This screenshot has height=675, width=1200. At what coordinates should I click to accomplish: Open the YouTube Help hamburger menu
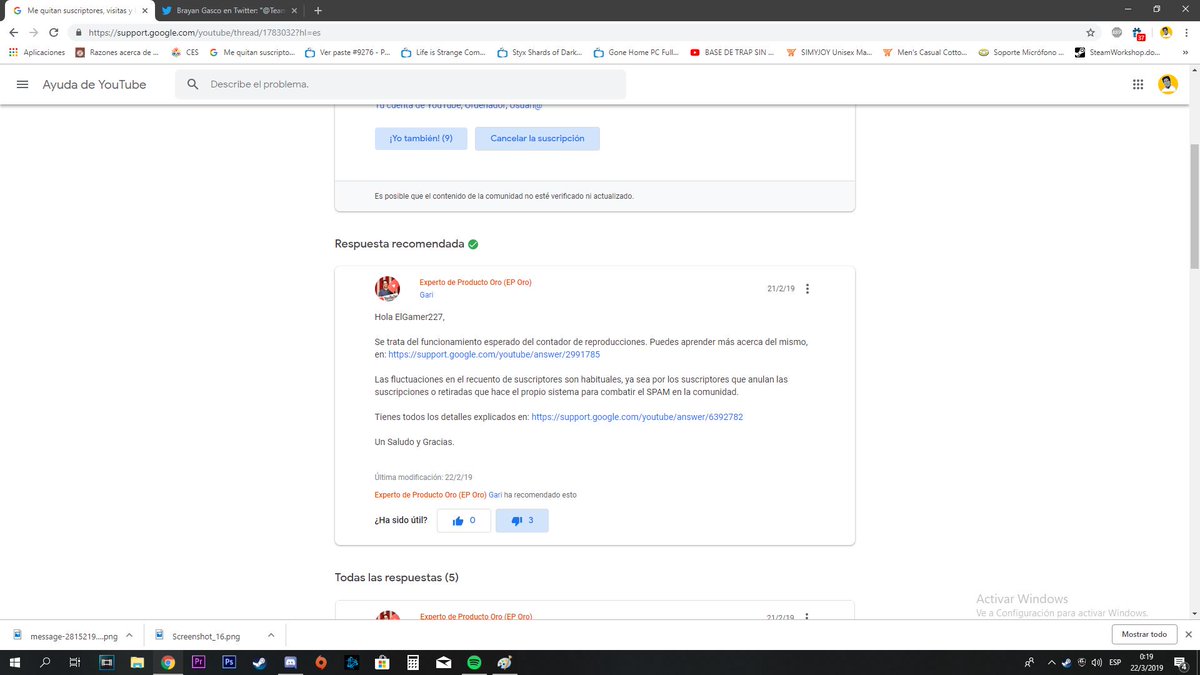coord(22,85)
